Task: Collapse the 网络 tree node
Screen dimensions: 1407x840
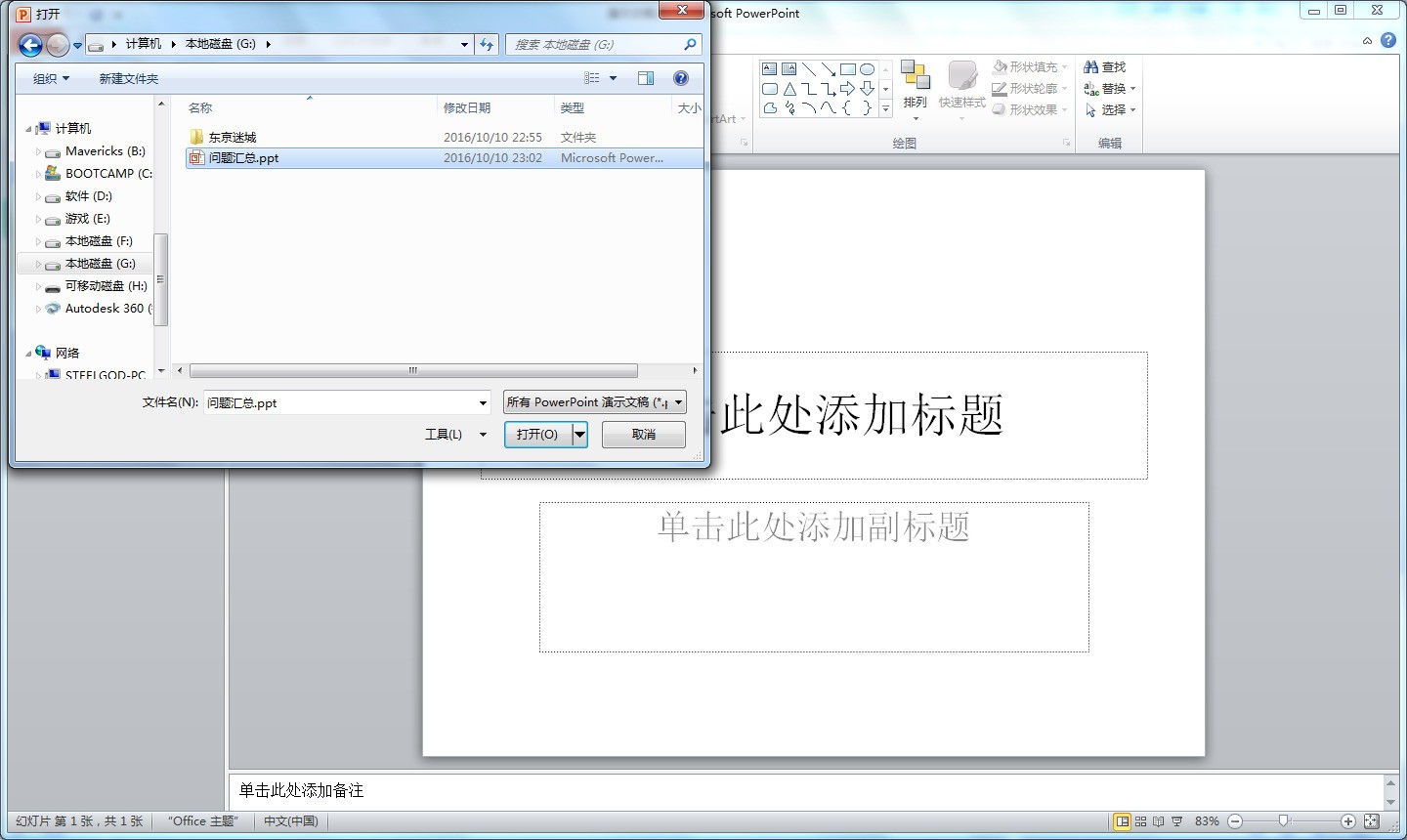Action: (28, 354)
